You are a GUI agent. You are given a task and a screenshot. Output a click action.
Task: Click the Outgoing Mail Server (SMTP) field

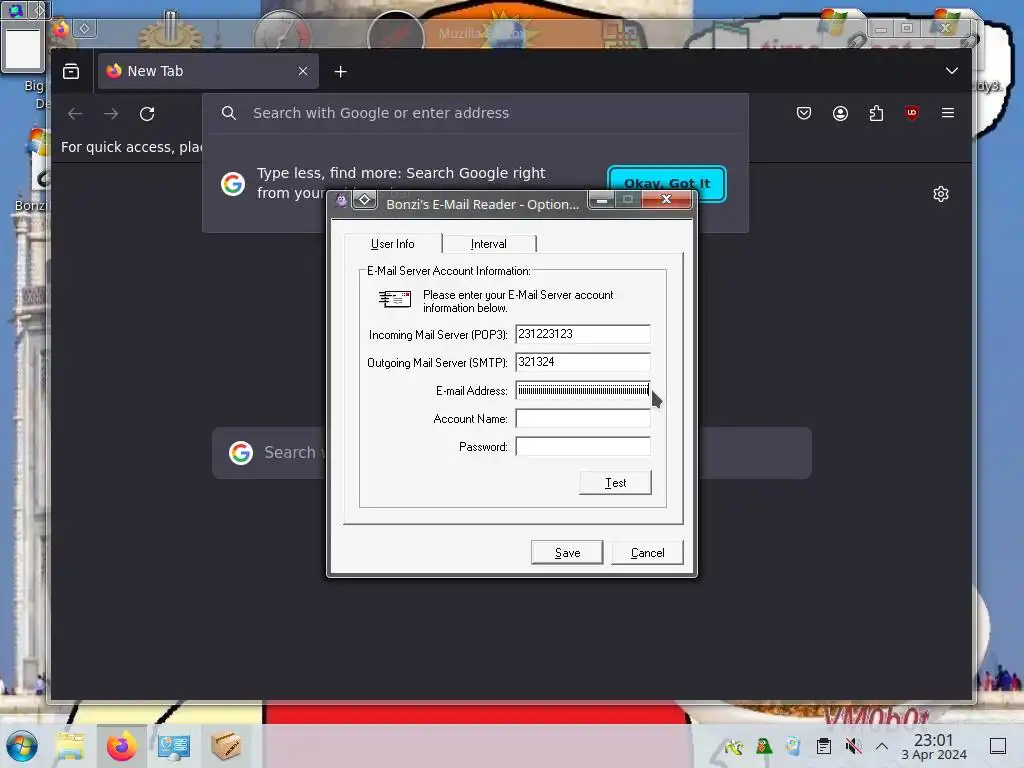coord(583,362)
